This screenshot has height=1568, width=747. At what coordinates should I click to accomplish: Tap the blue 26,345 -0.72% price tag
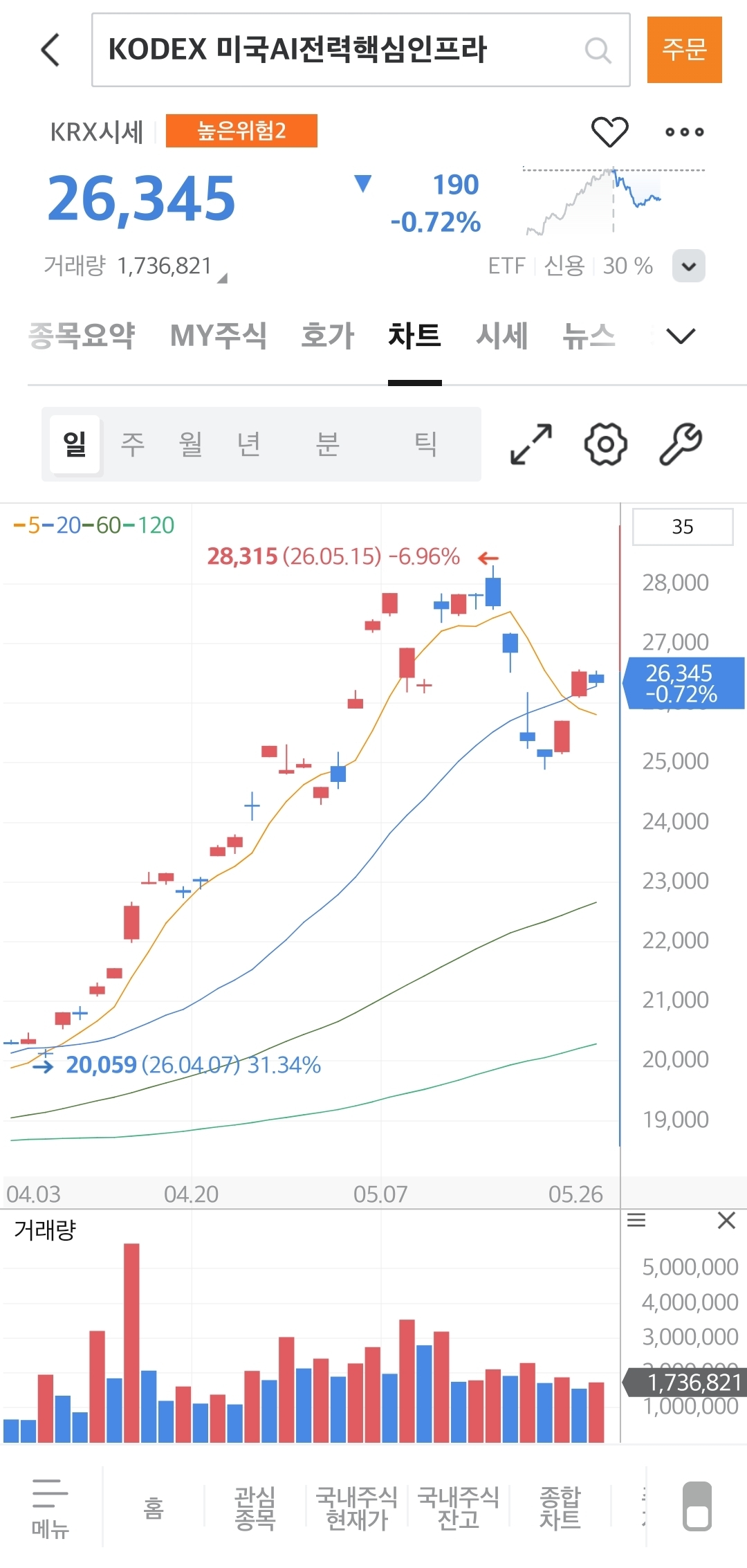[x=685, y=683]
